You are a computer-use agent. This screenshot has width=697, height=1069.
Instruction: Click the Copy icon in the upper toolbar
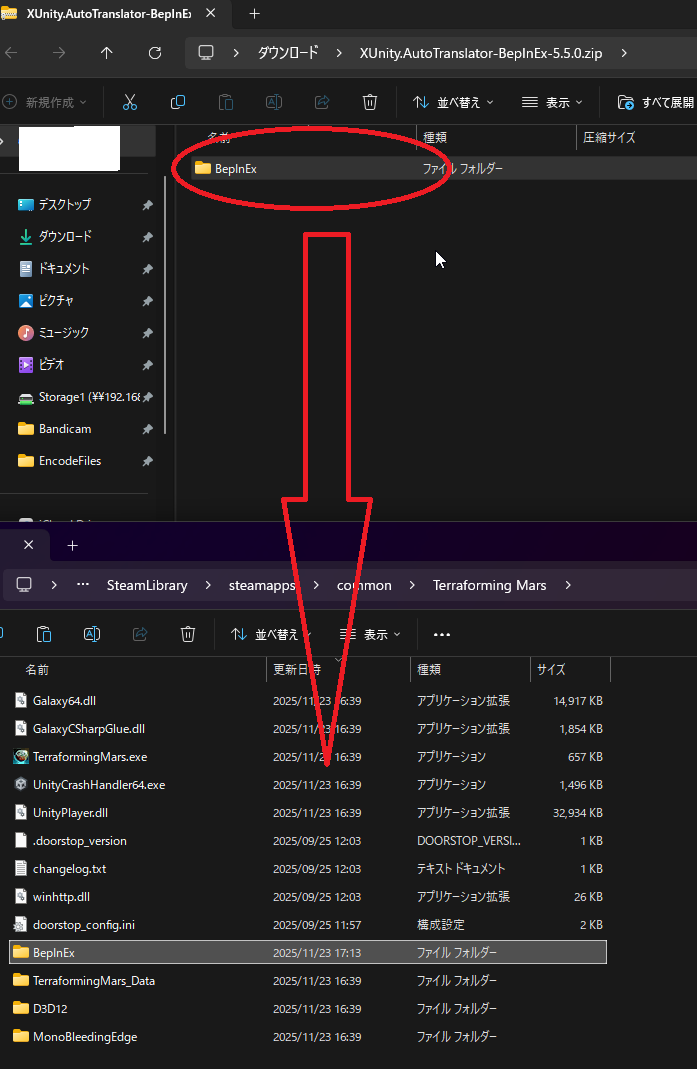pyautogui.click(x=178, y=102)
